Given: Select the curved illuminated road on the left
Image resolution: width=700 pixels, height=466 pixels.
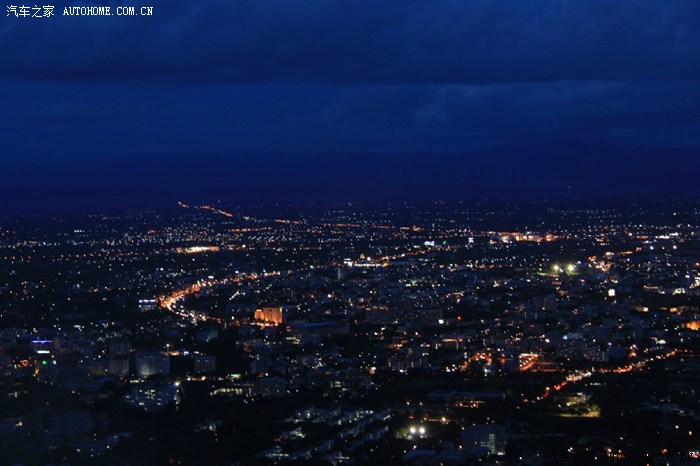Looking at the screenshot, I should (x=178, y=296).
